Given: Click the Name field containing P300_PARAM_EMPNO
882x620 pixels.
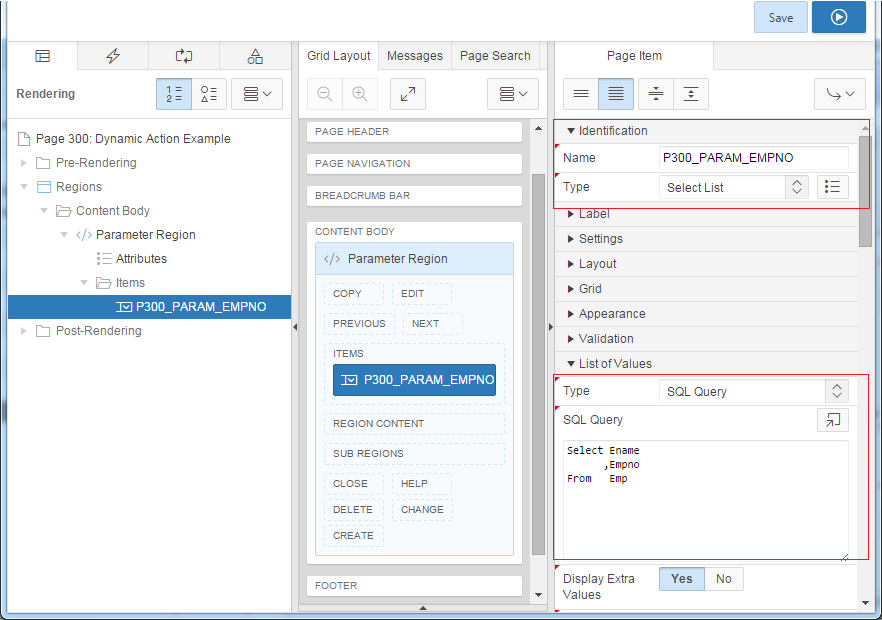Looking at the screenshot, I should click(754, 158).
